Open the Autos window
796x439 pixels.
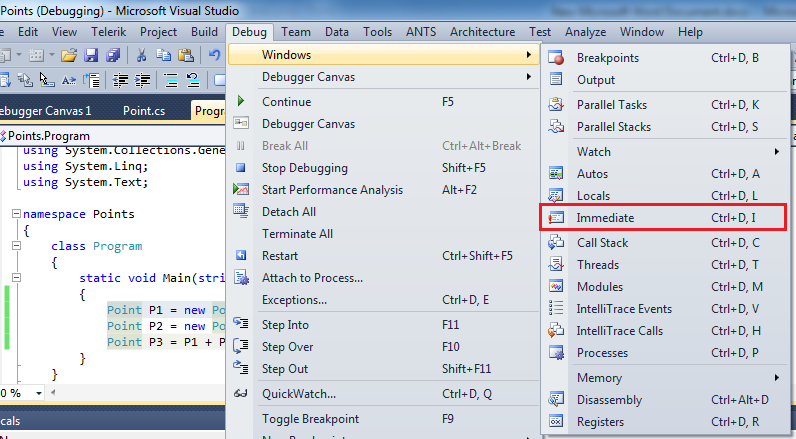click(x=665, y=174)
